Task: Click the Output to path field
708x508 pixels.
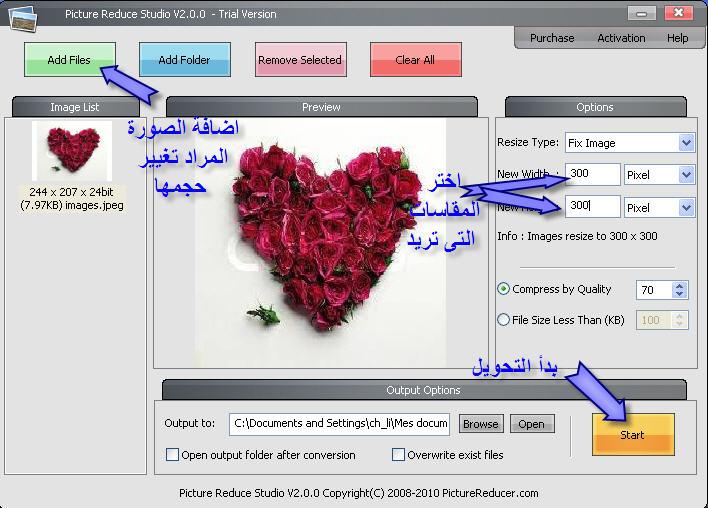Action: (340, 424)
